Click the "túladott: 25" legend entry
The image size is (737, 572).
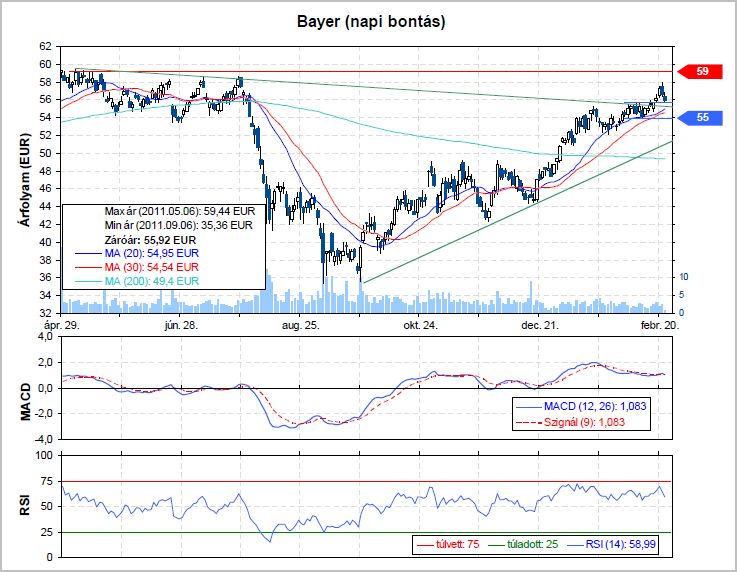point(523,544)
